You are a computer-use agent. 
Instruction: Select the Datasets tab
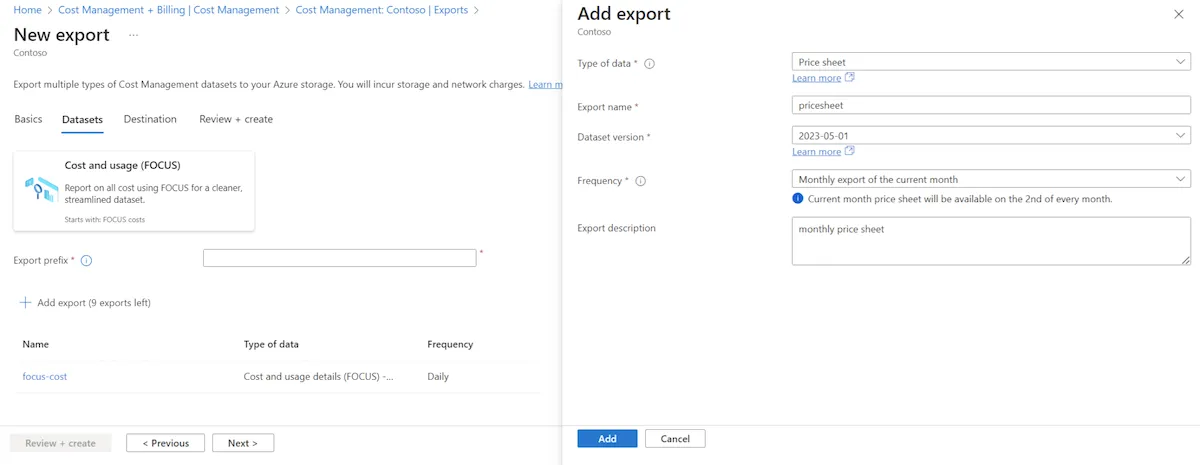82,119
